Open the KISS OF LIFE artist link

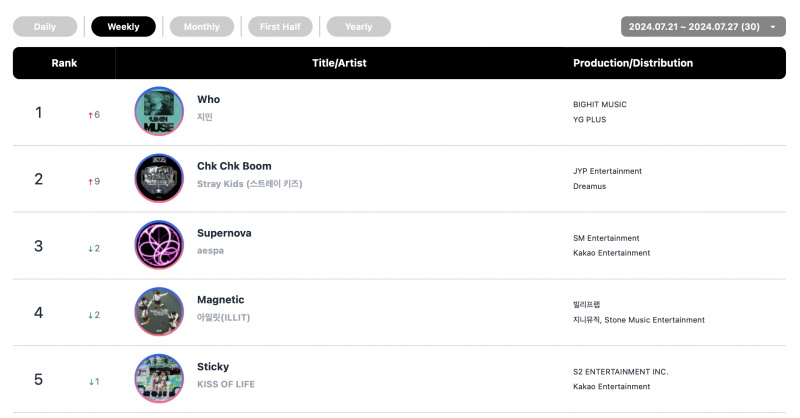pyautogui.click(x=226, y=384)
